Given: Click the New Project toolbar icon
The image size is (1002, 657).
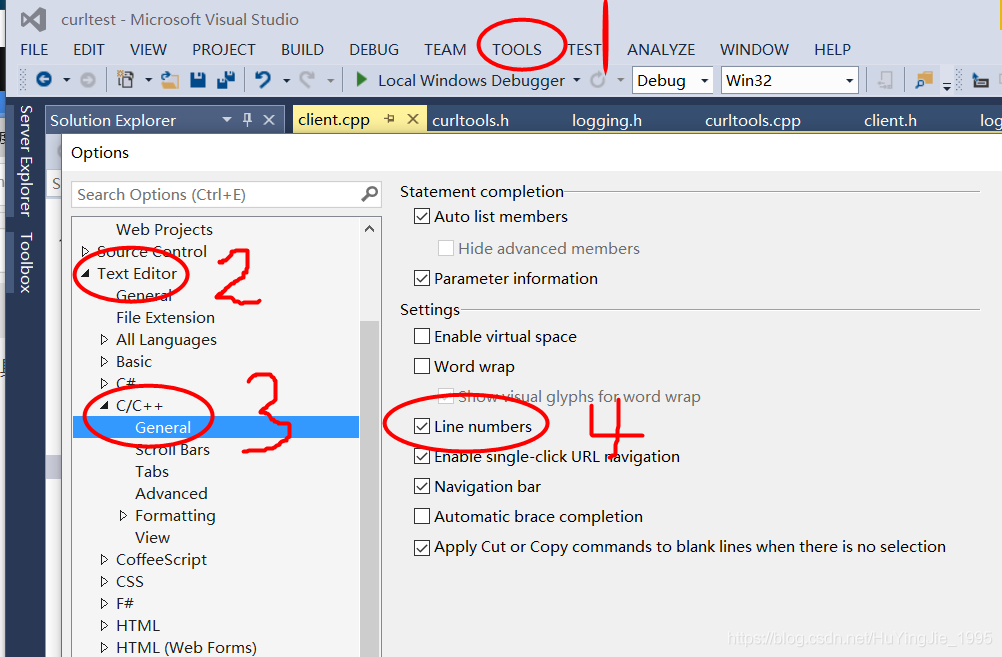Looking at the screenshot, I should (x=125, y=80).
